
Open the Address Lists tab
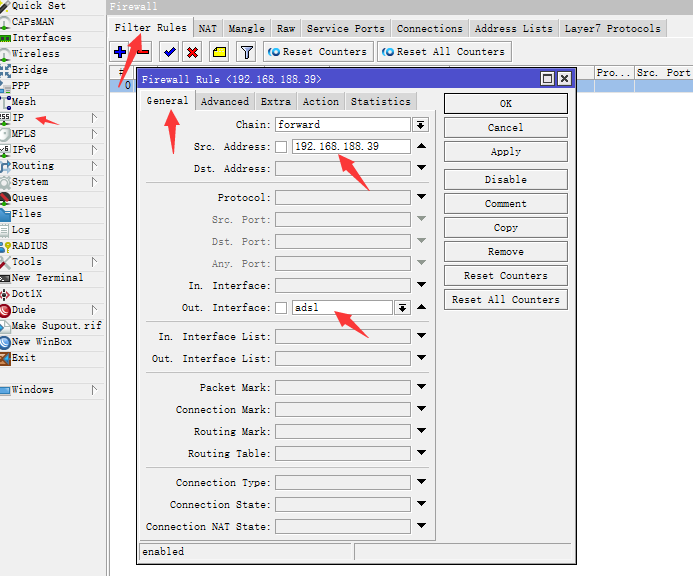pyautogui.click(x=514, y=29)
